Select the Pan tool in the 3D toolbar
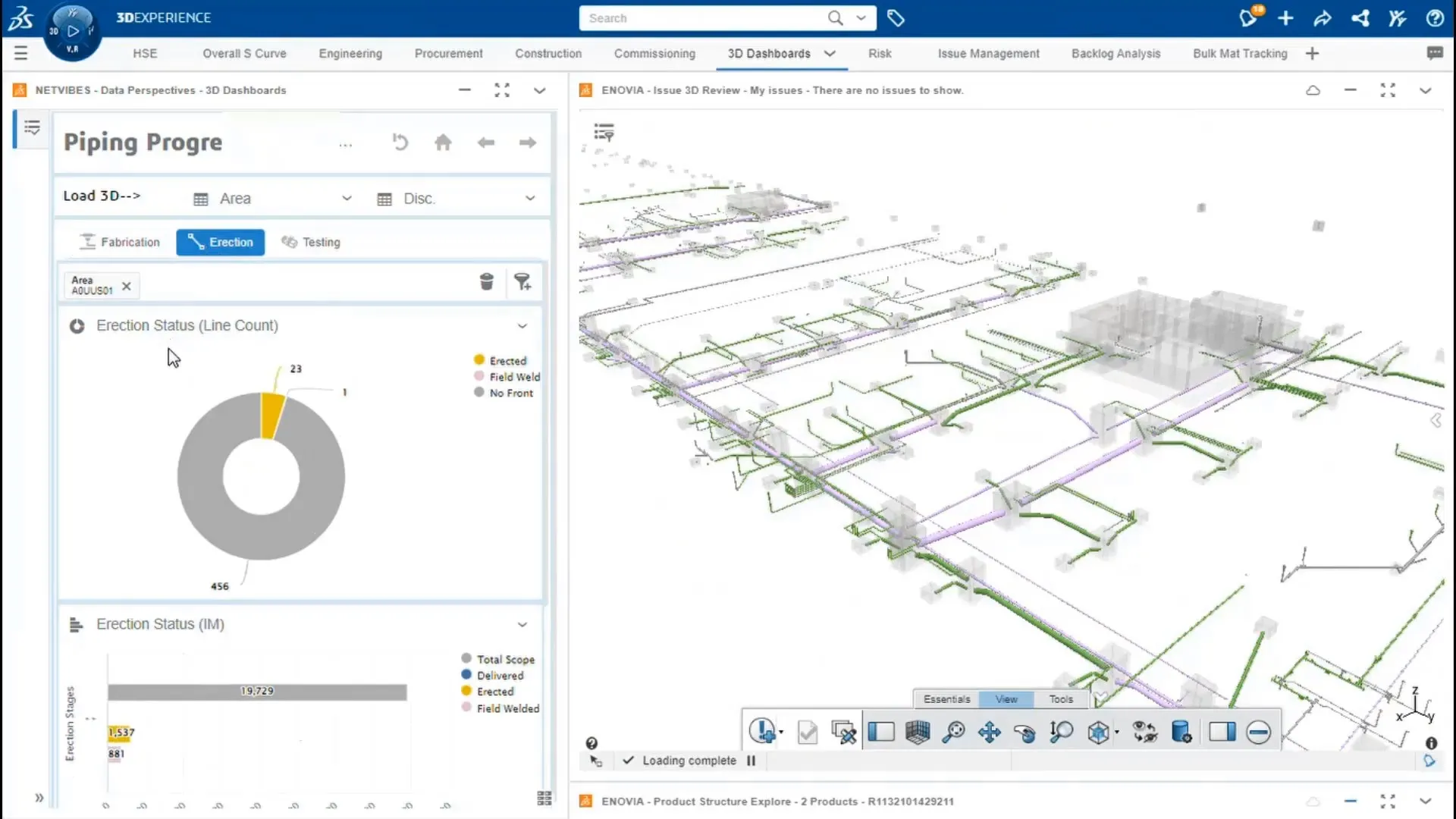1456x819 pixels. coord(990,732)
